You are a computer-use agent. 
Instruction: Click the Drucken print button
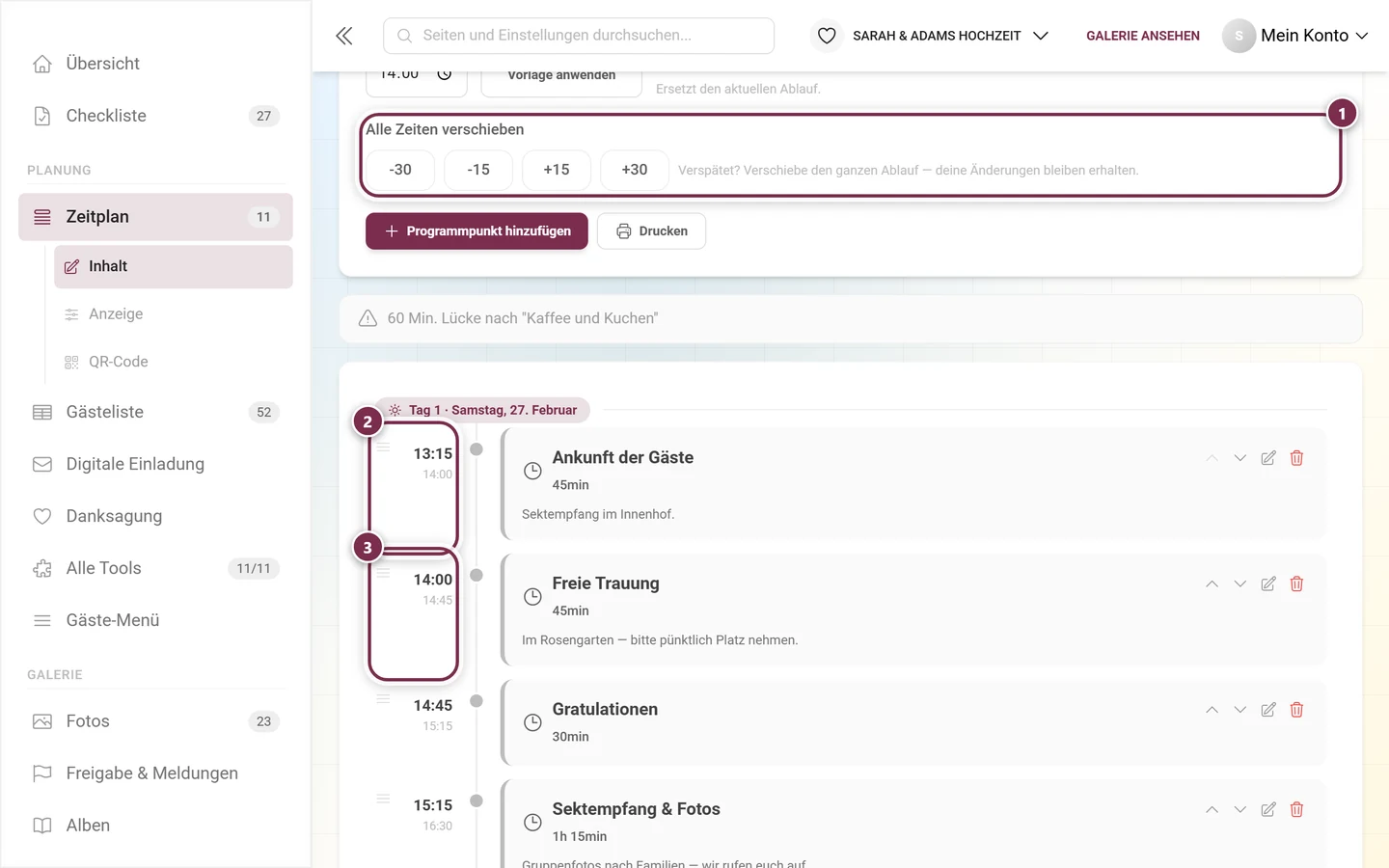tap(651, 231)
